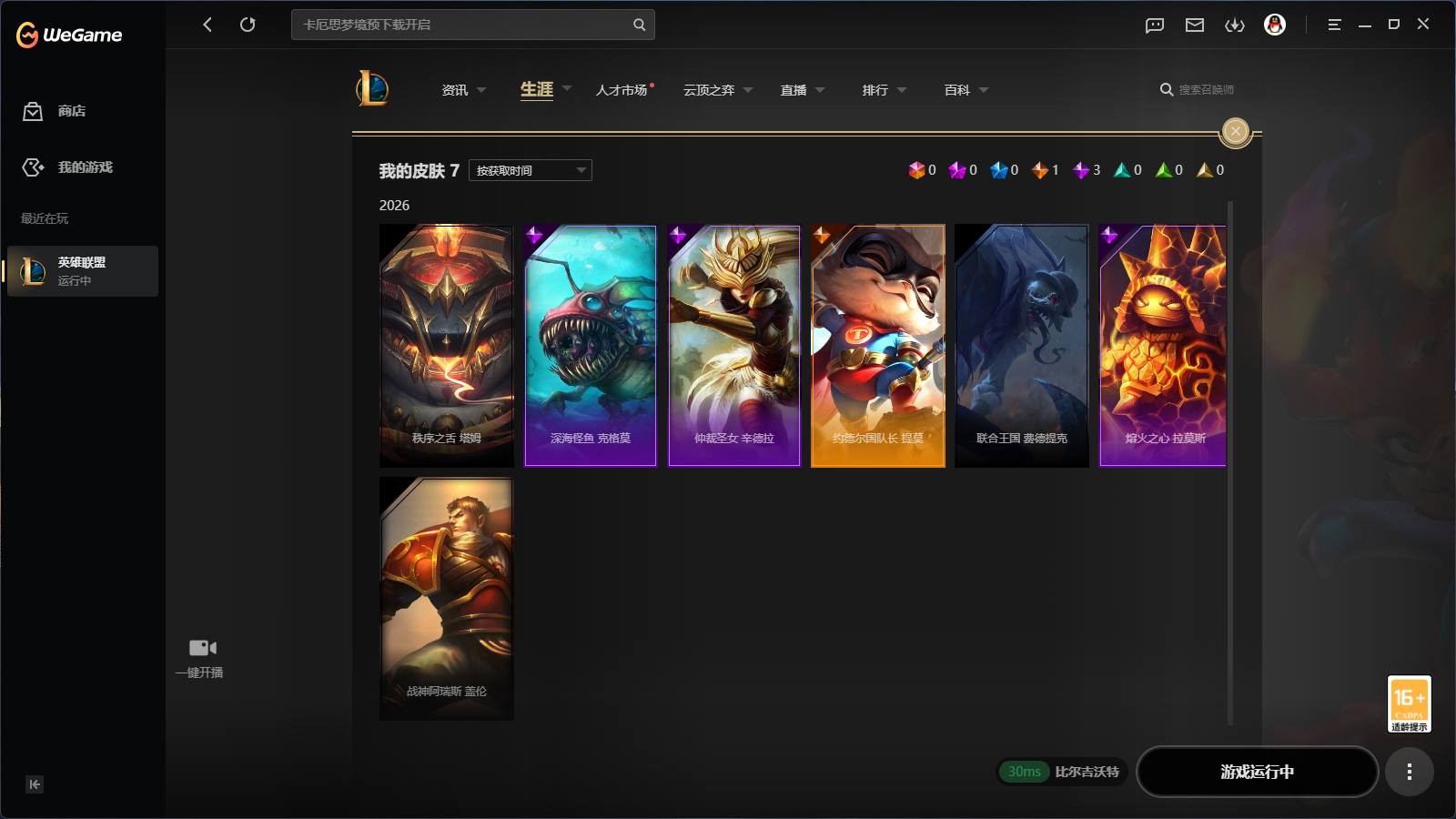Click the 2026 year label
This screenshot has width=1456, height=819.
click(x=394, y=206)
